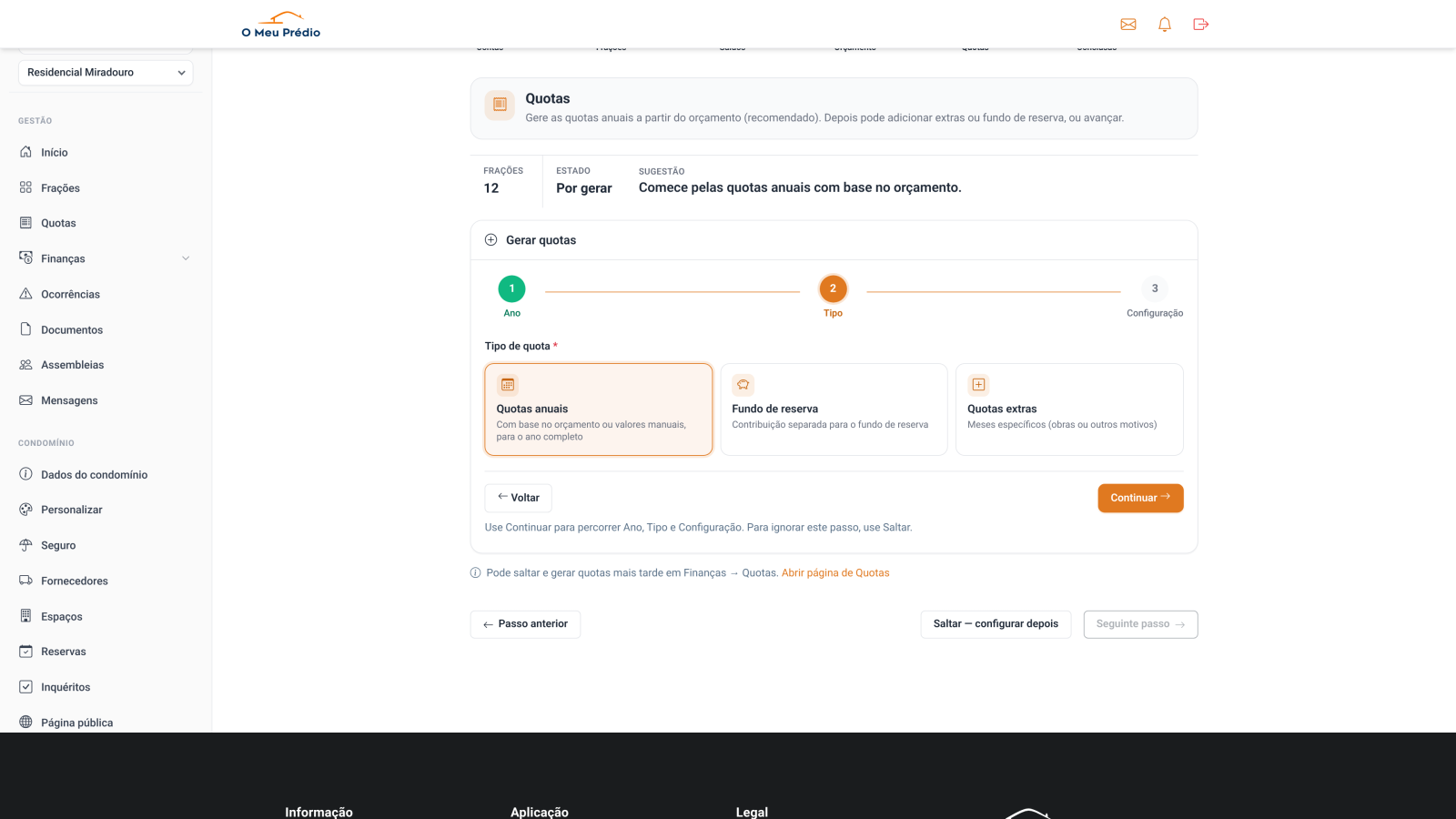Select the Quotas extras quota type
Screen dimensions: 1456x819
(1069, 409)
